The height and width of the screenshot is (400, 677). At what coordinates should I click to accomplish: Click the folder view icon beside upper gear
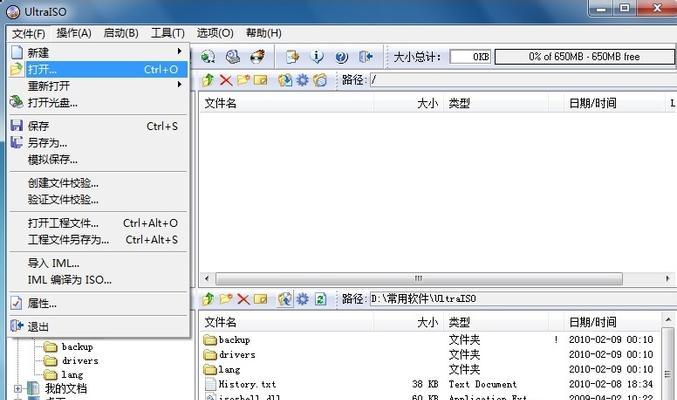(x=320, y=80)
